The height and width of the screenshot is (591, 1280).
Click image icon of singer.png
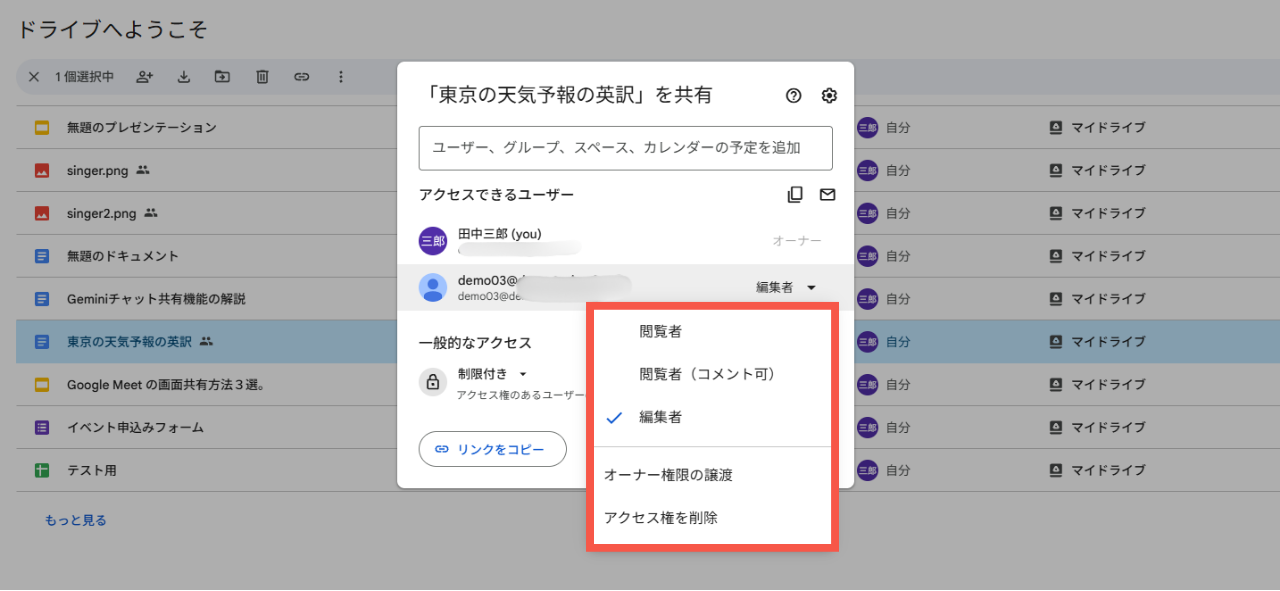tap(42, 171)
